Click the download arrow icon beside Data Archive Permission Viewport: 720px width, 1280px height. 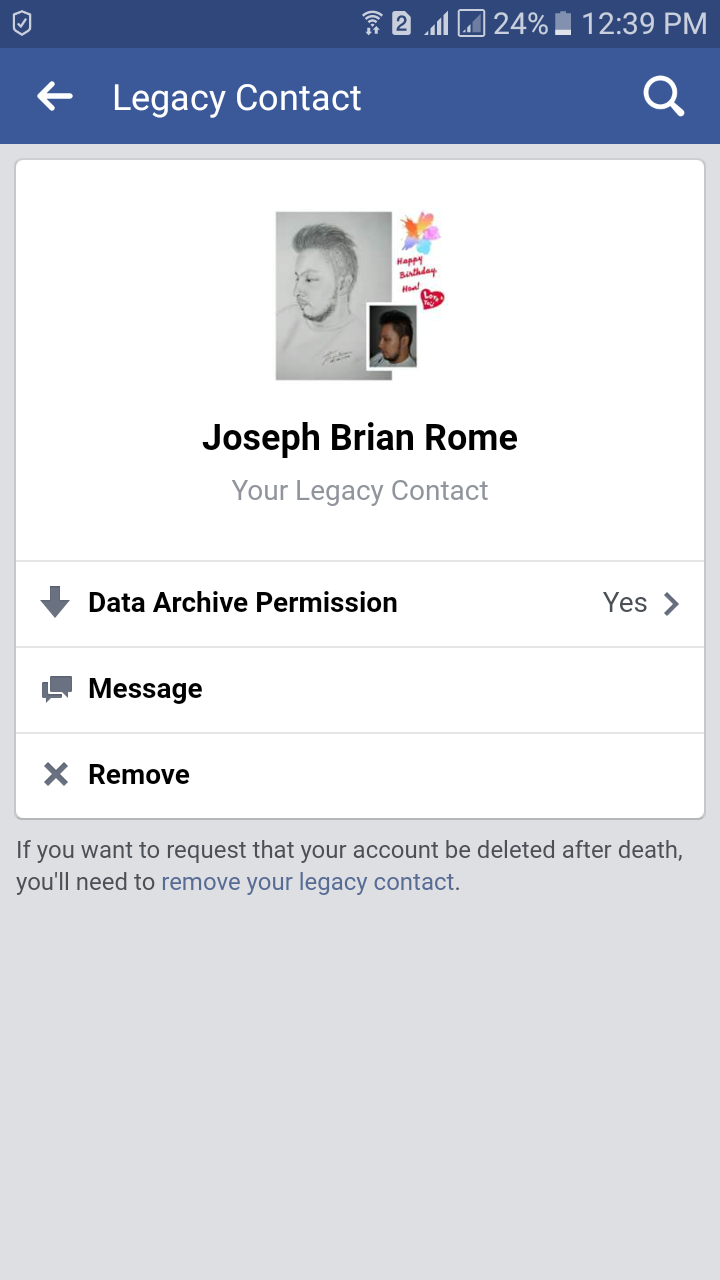point(55,602)
